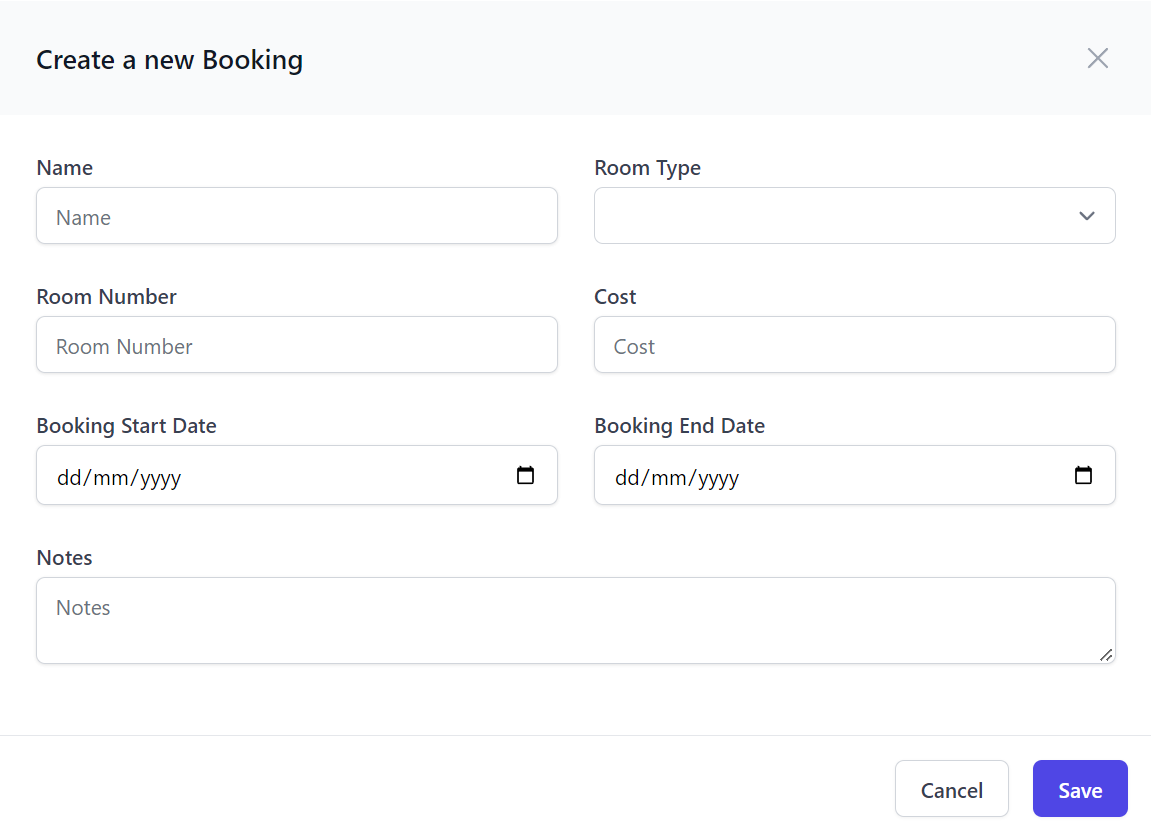Open the Booking End Date calendar picker
1151x839 pixels.
pyautogui.click(x=1083, y=476)
